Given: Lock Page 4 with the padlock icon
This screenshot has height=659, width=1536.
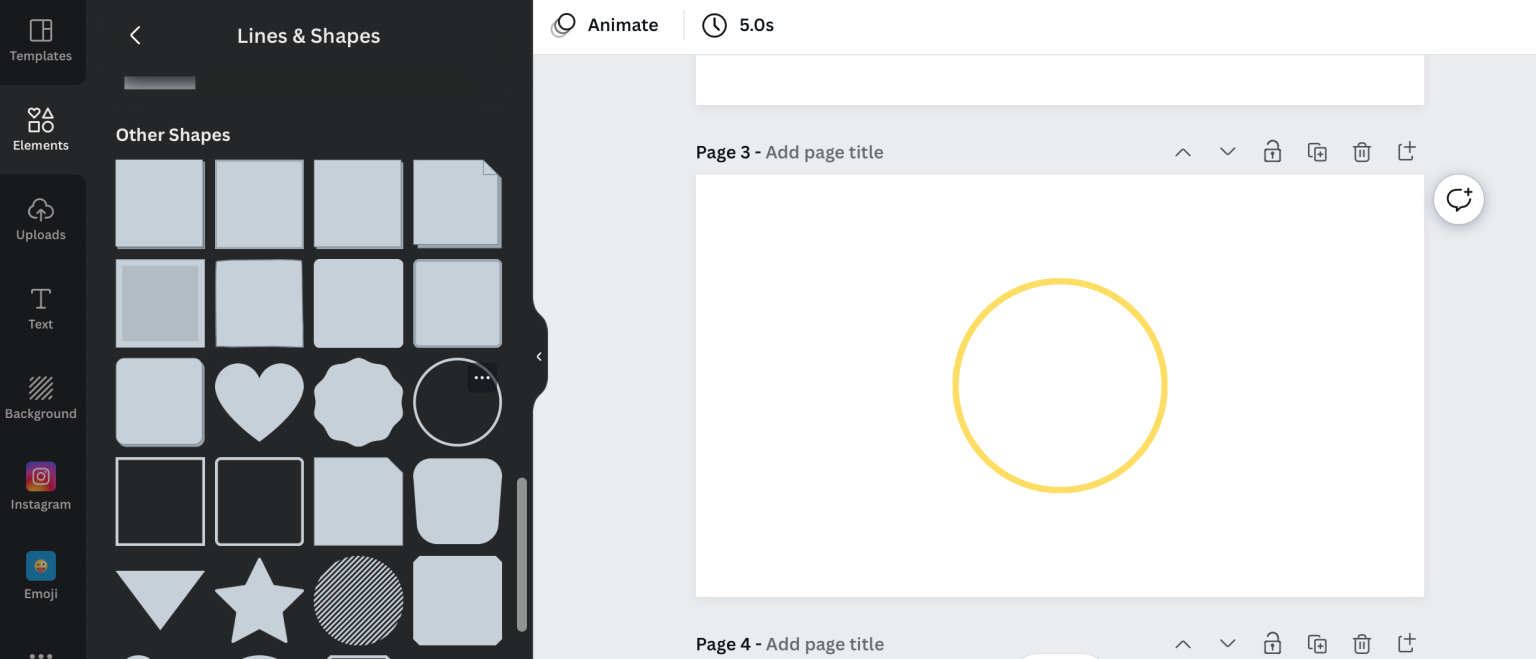Looking at the screenshot, I should click(x=1272, y=643).
